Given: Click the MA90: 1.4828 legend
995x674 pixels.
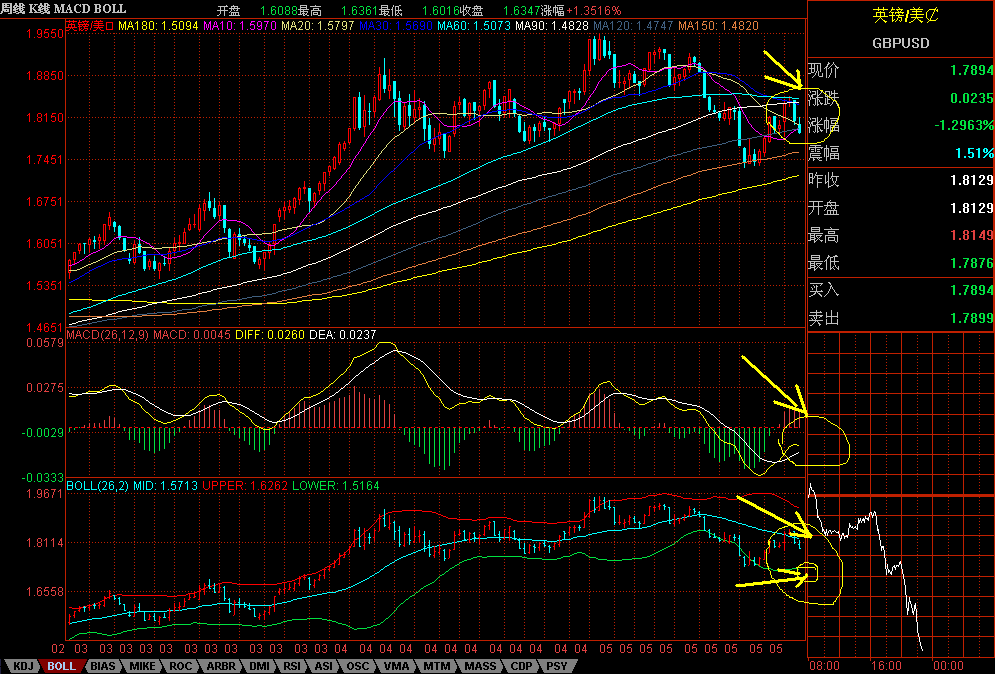Looking at the screenshot, I should [552, 26].
